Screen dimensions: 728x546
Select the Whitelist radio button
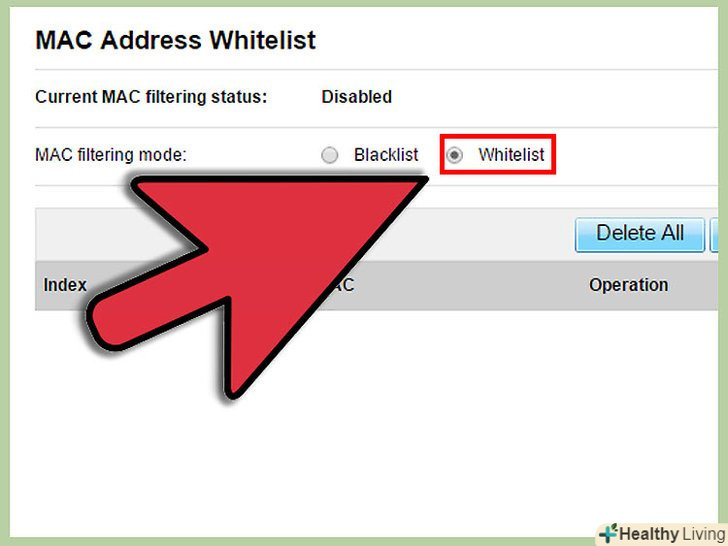point(454,155)
